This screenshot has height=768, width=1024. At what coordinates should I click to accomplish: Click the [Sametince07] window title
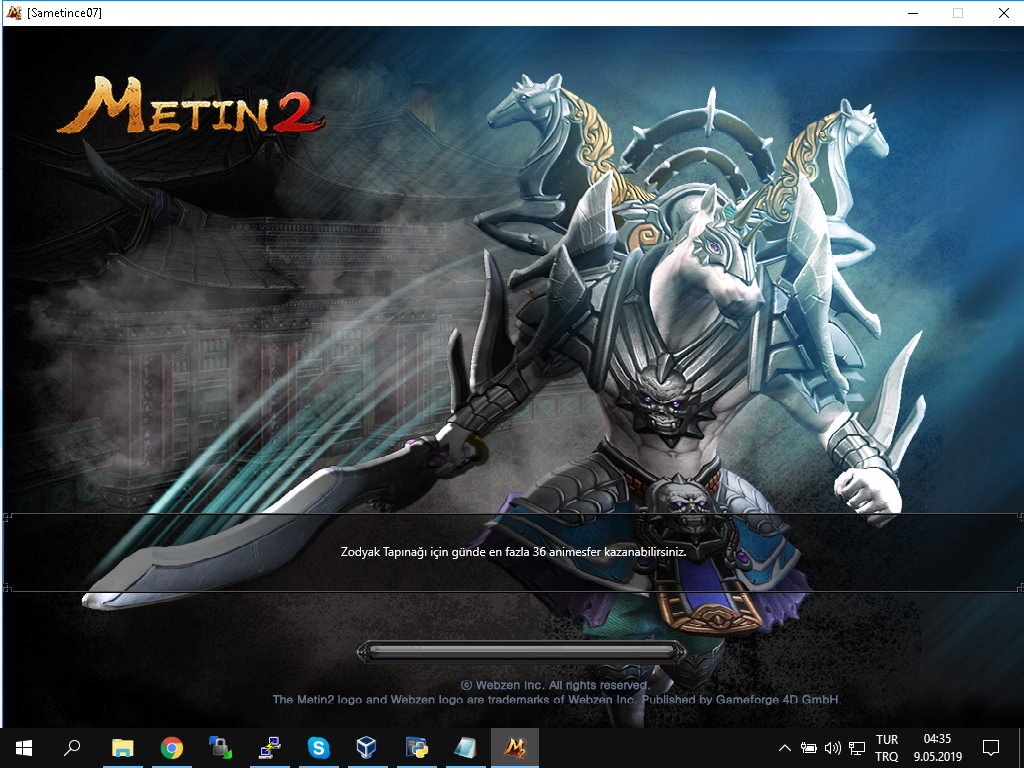tap(64, 13)
